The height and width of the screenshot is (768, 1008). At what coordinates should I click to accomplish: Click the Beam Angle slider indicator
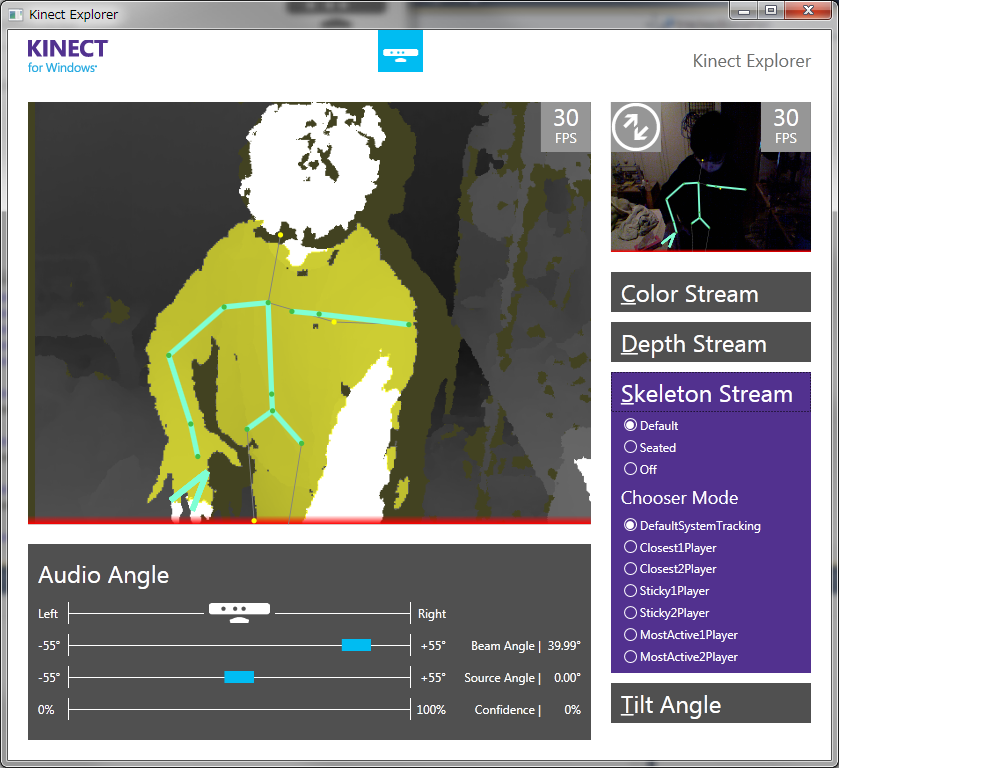pyautogui.click(x=356, y=645)
